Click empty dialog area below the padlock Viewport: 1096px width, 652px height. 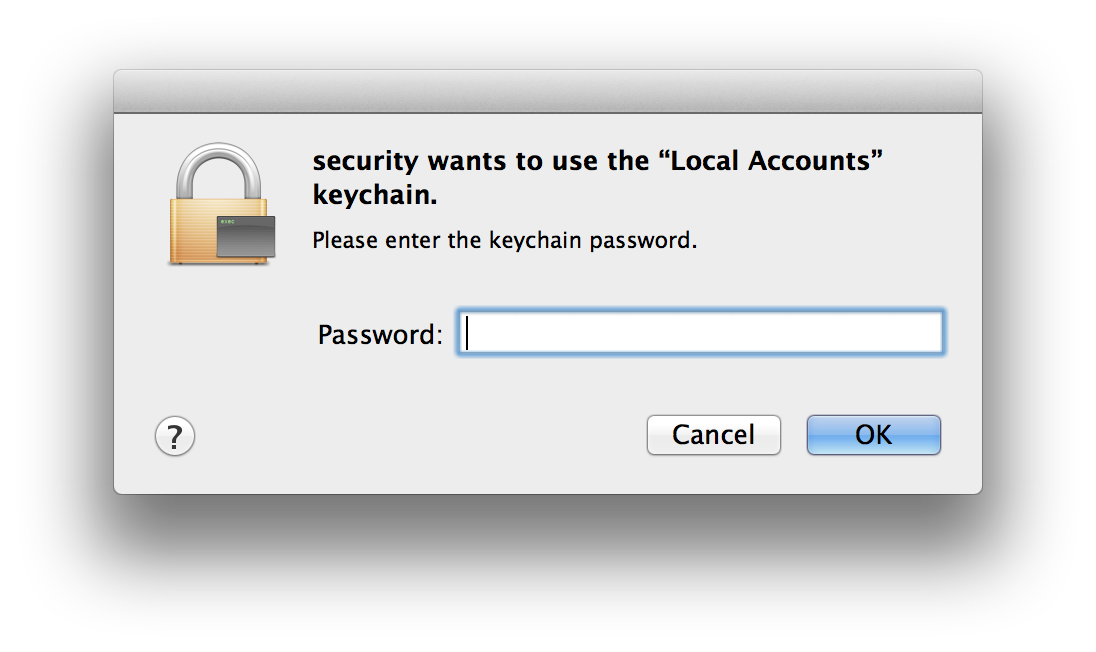(217, 335)
